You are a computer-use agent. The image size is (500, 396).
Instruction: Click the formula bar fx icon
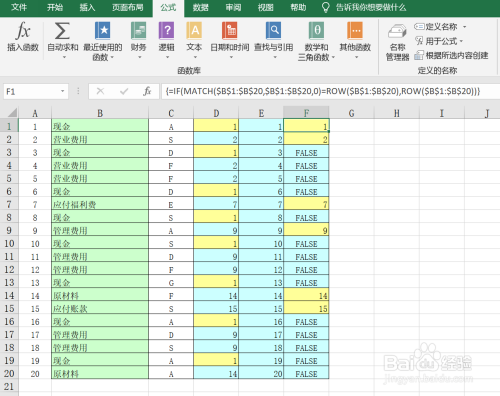coord(147,91)
